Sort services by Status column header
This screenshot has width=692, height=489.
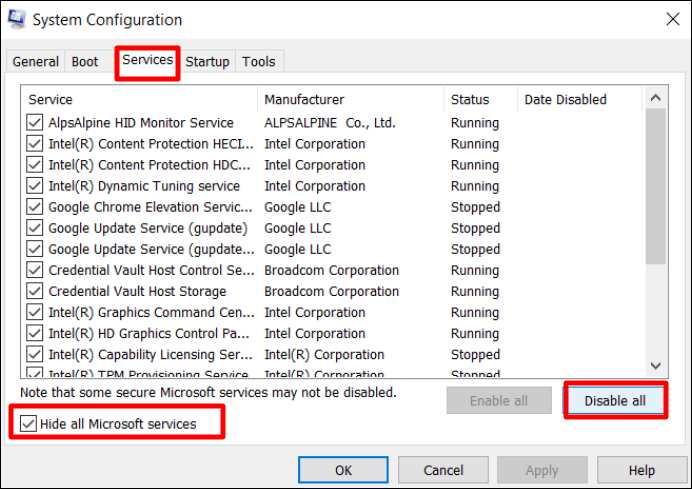point(470,99)
